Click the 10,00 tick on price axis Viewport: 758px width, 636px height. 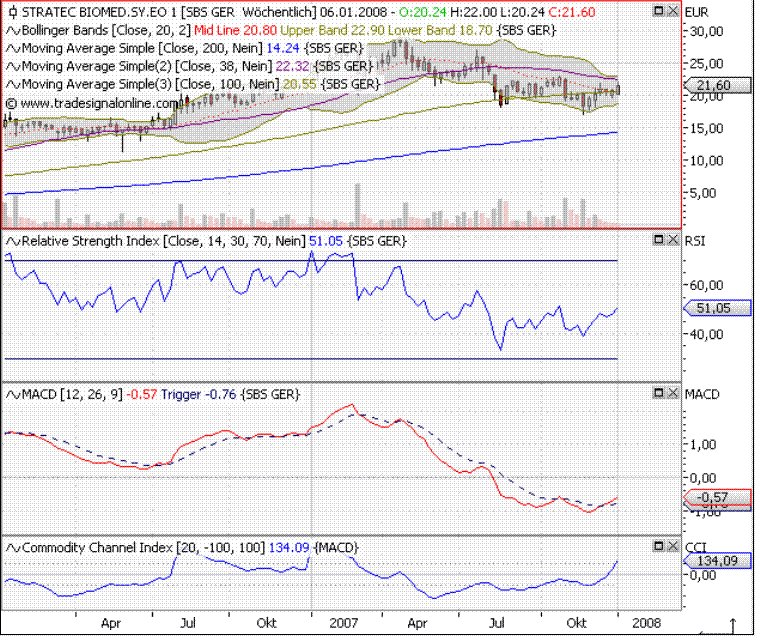click(x=707, y=161)
